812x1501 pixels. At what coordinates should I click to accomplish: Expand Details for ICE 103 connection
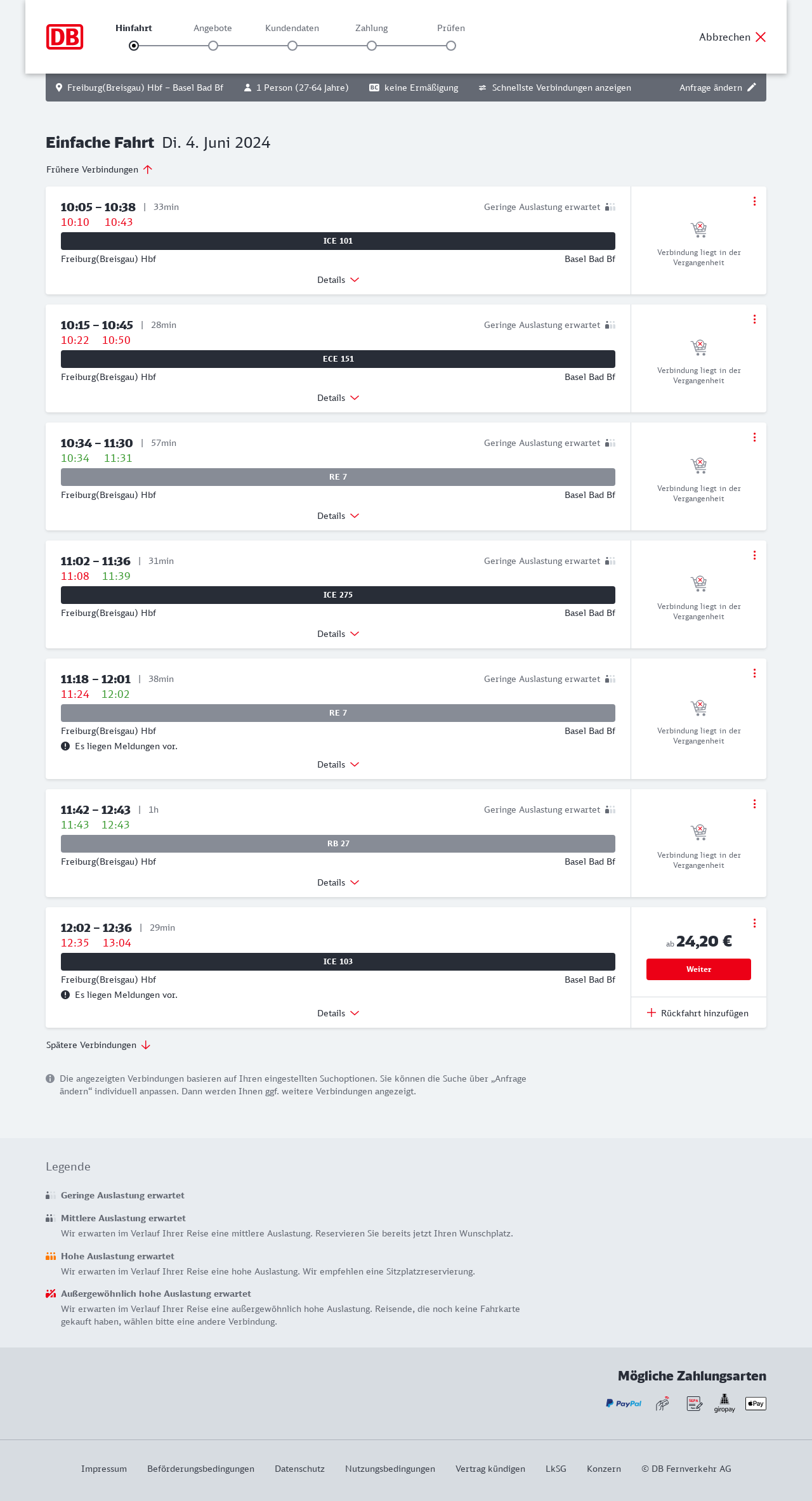[338, 1013]
